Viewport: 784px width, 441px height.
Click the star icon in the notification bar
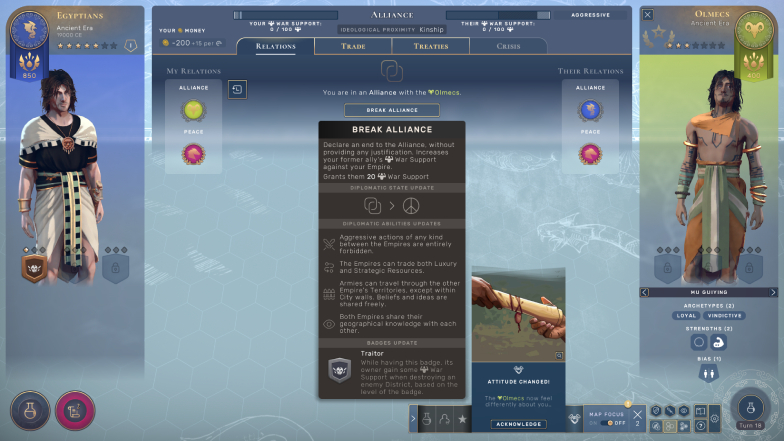pyautogui.click(x=462, y=419)
